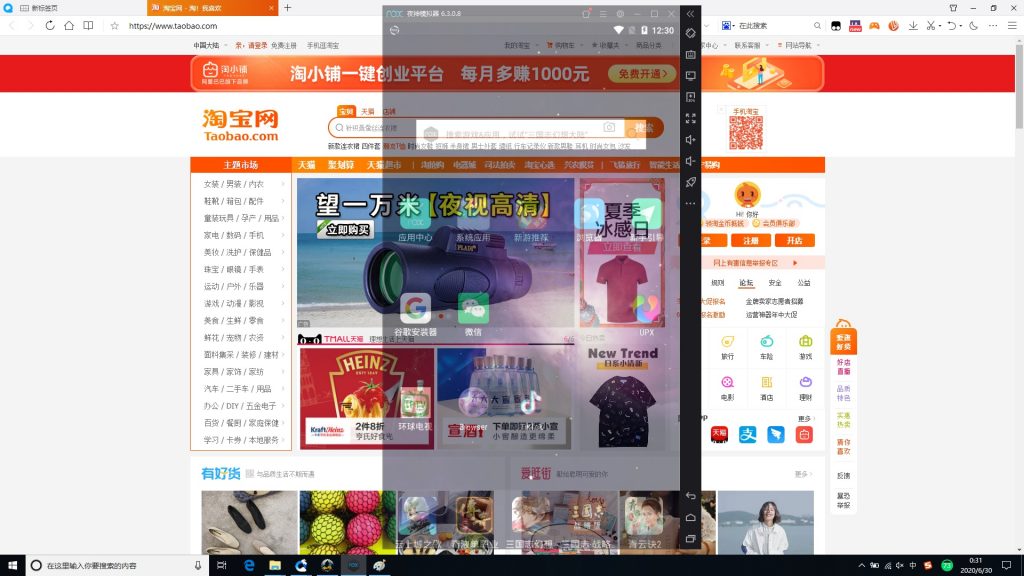Select the 天猫 tab above the search box
Screen dimensions: 1024x576
(x=368, y=111)
